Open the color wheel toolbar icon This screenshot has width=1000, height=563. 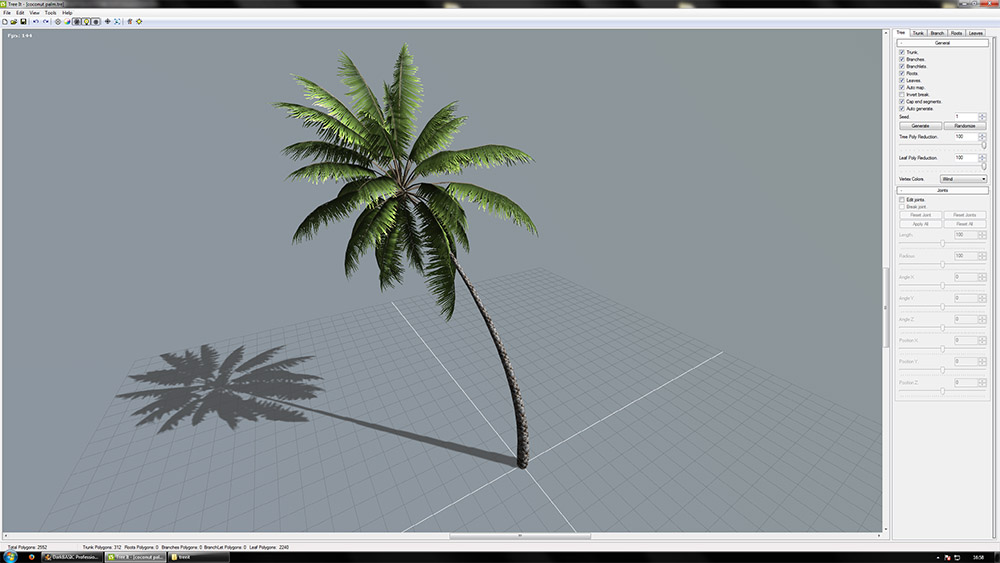[66, 22]
